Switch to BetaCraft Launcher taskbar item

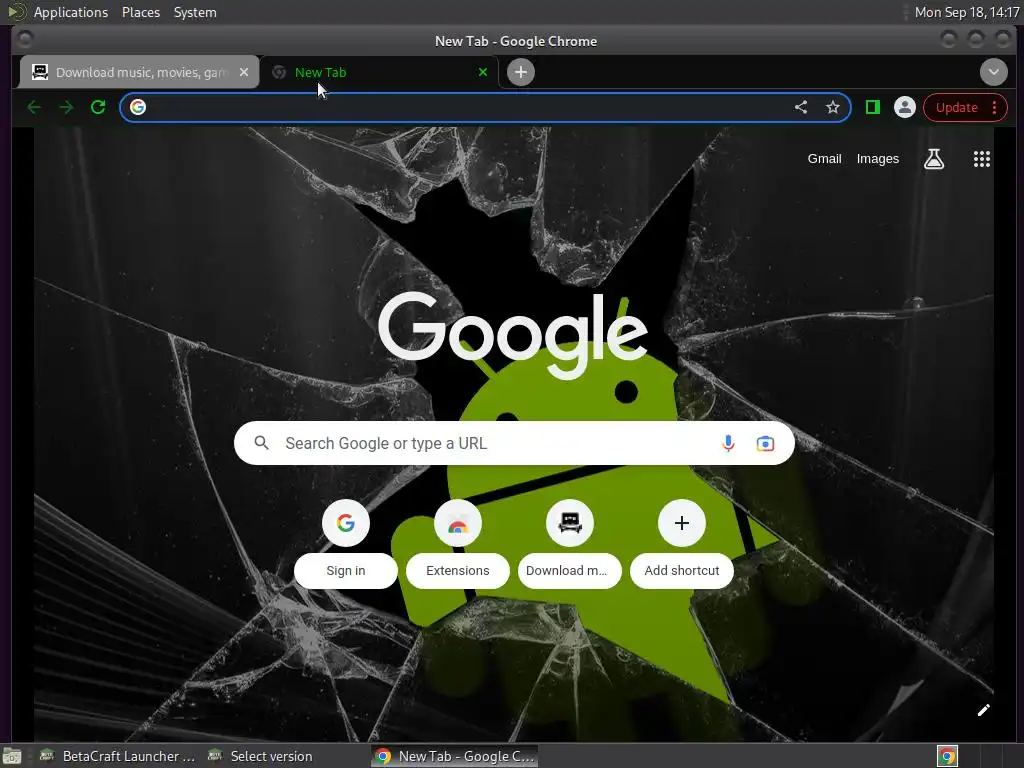click(118, 756)
